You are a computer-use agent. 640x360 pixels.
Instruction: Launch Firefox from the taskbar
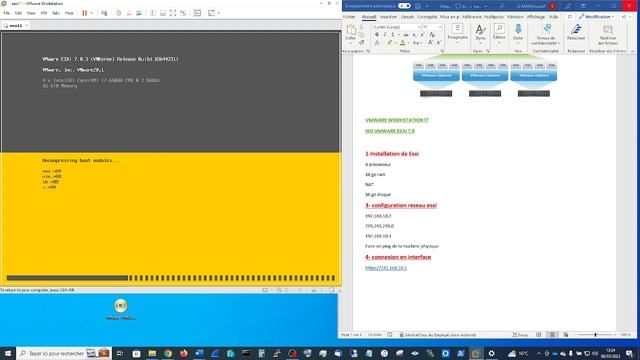(183, 353)
